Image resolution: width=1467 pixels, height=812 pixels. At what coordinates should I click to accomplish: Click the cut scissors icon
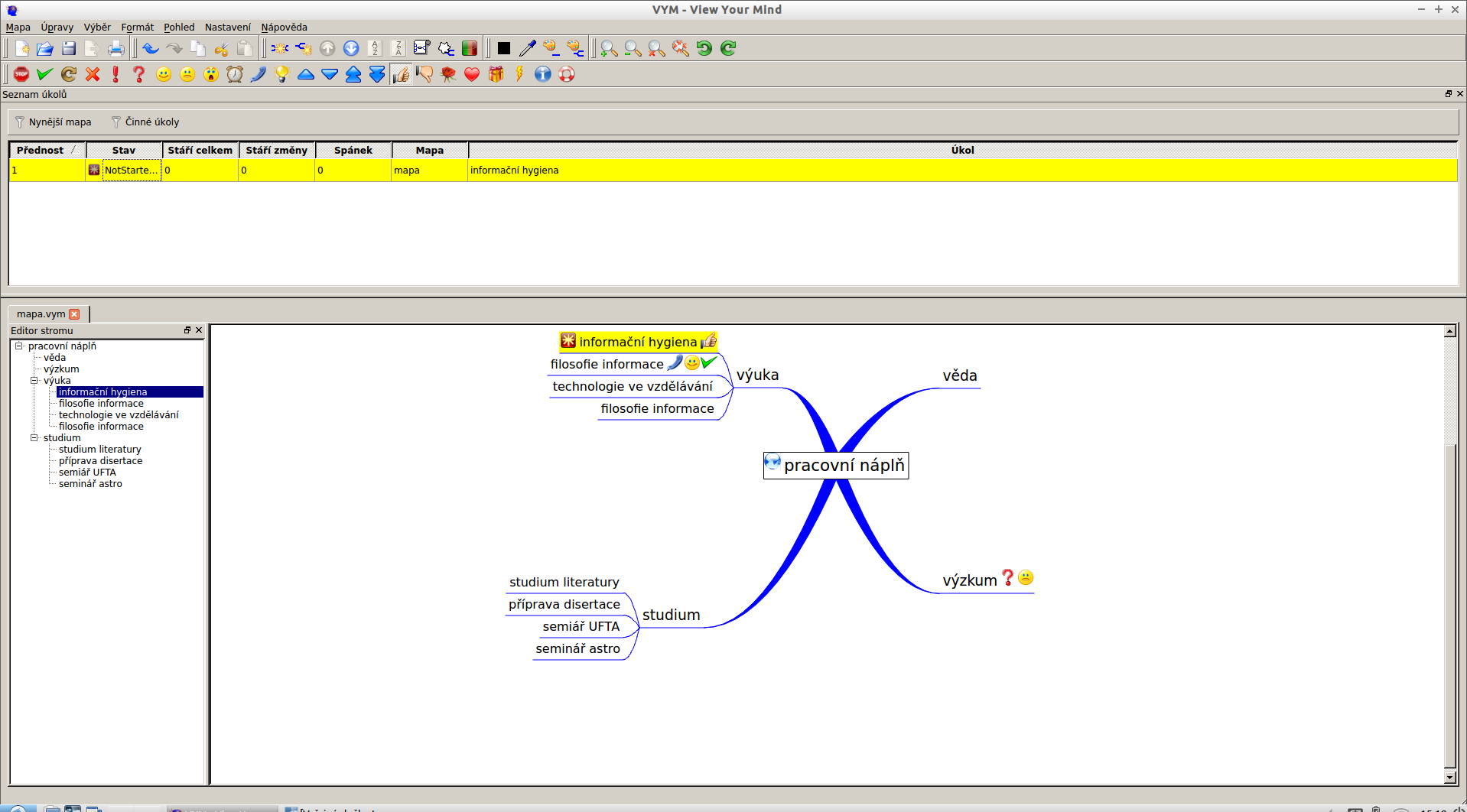[221, 49]
